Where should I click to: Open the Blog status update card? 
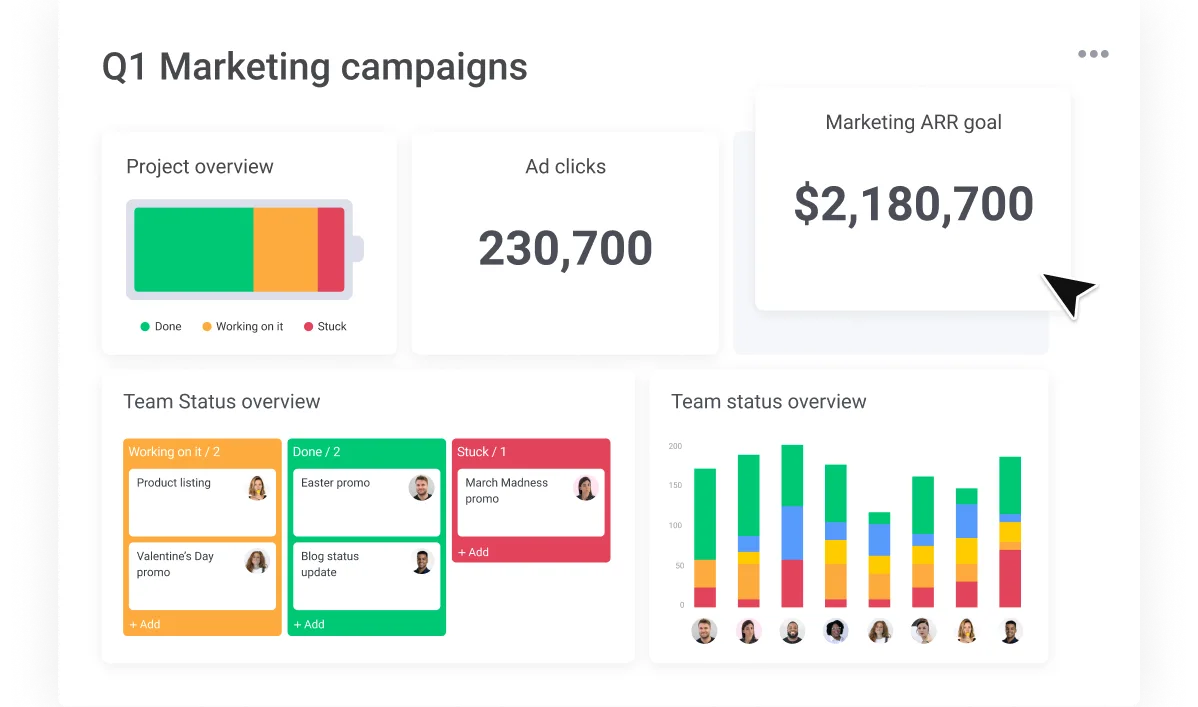(367, 576)
